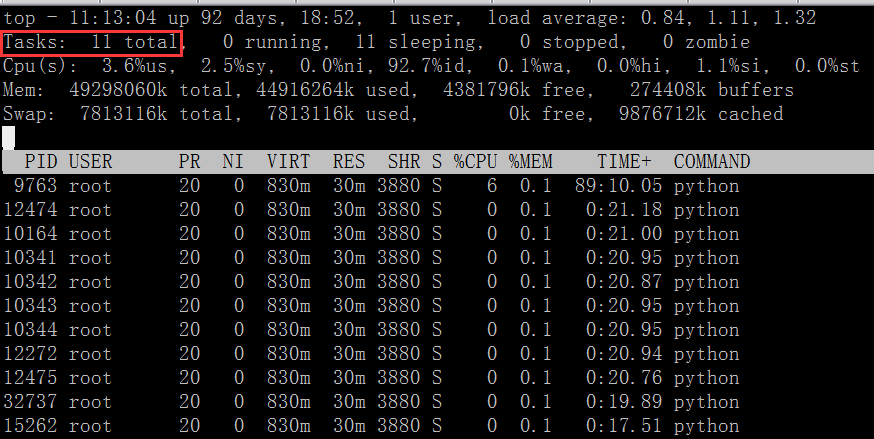Select the "11 sleeping" task count
This screenshot has width=874, height=439.
416,42
